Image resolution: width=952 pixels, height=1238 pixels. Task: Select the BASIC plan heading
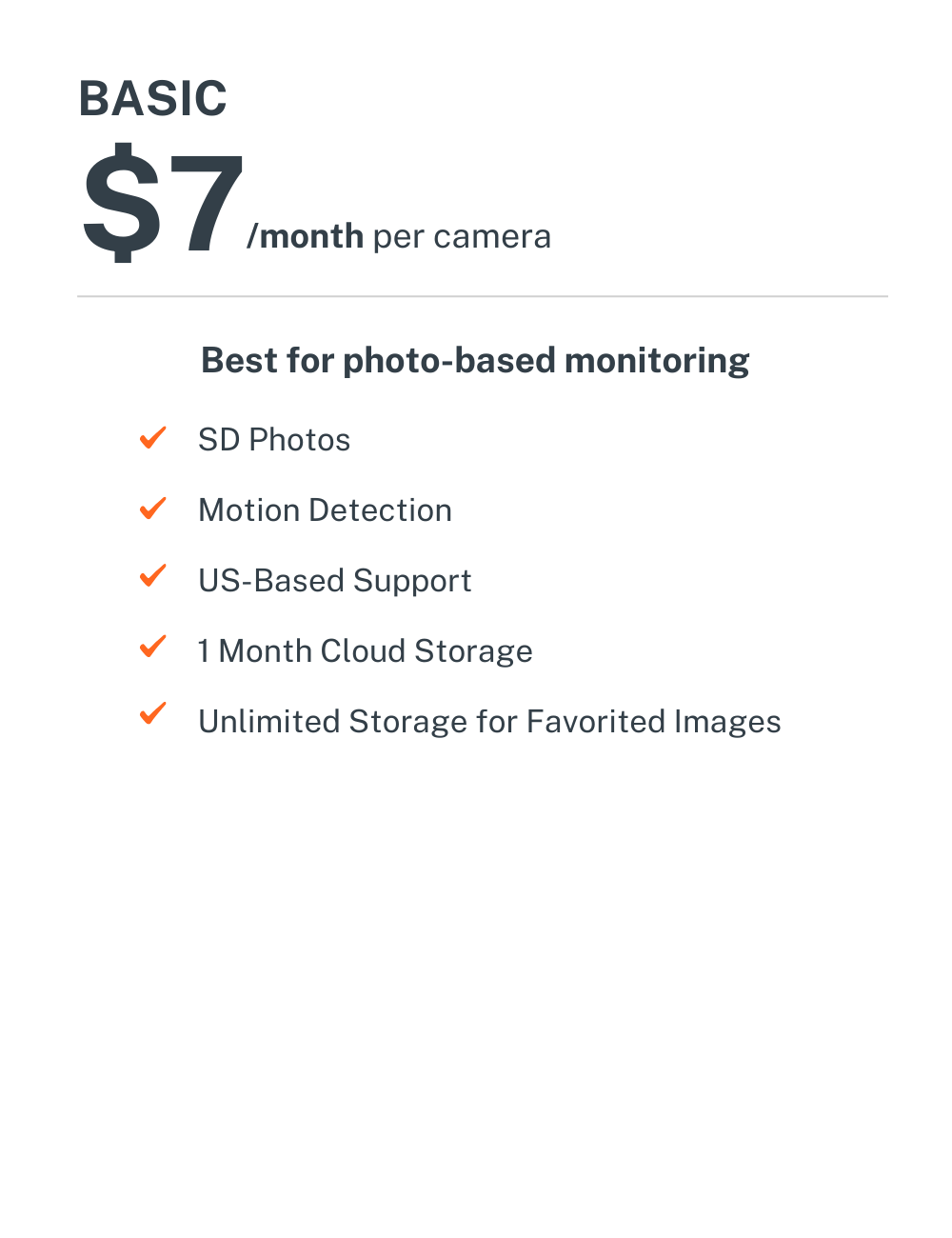(152, 99)
